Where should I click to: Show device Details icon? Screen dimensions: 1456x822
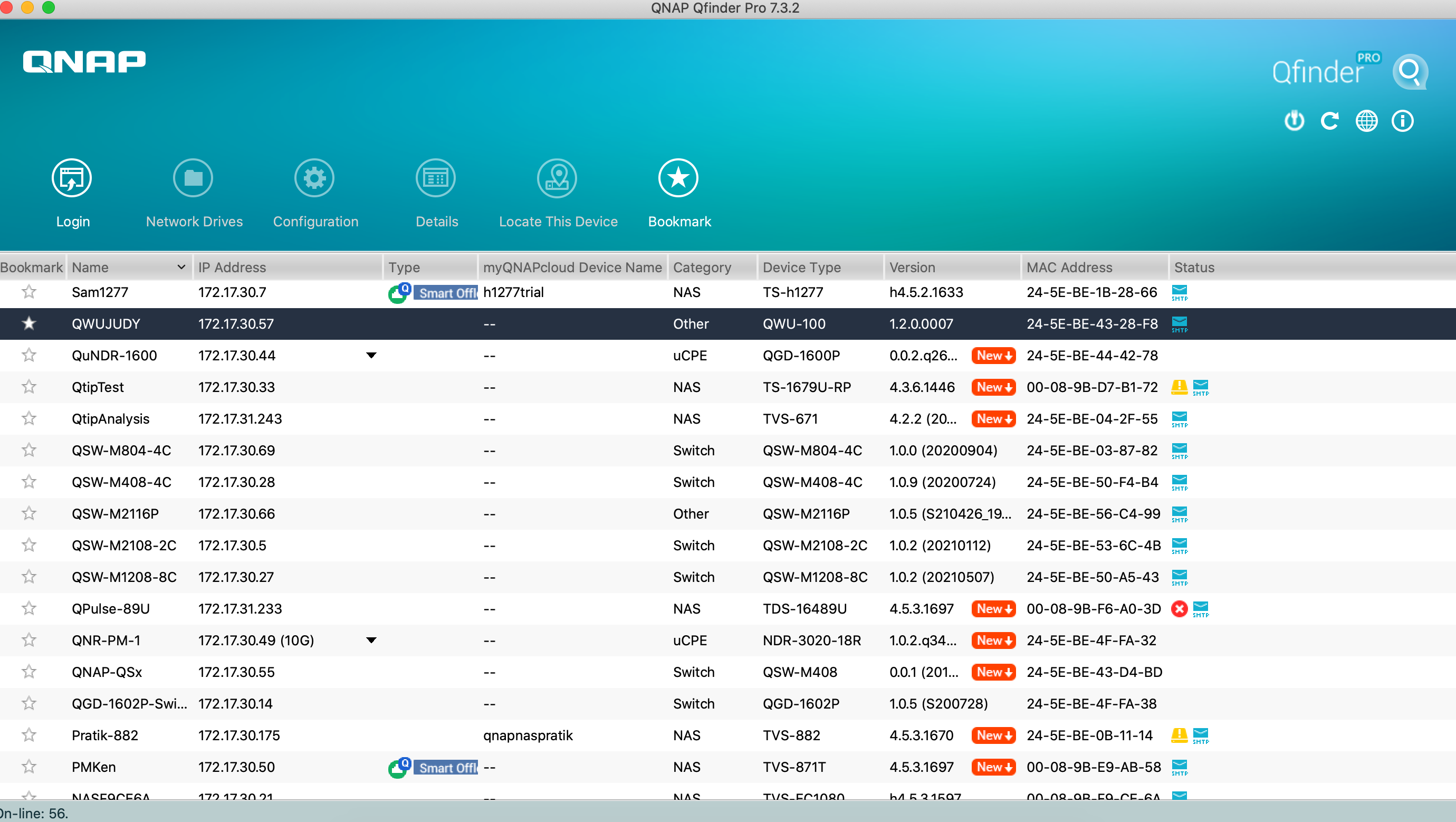(x=436, y=178)
